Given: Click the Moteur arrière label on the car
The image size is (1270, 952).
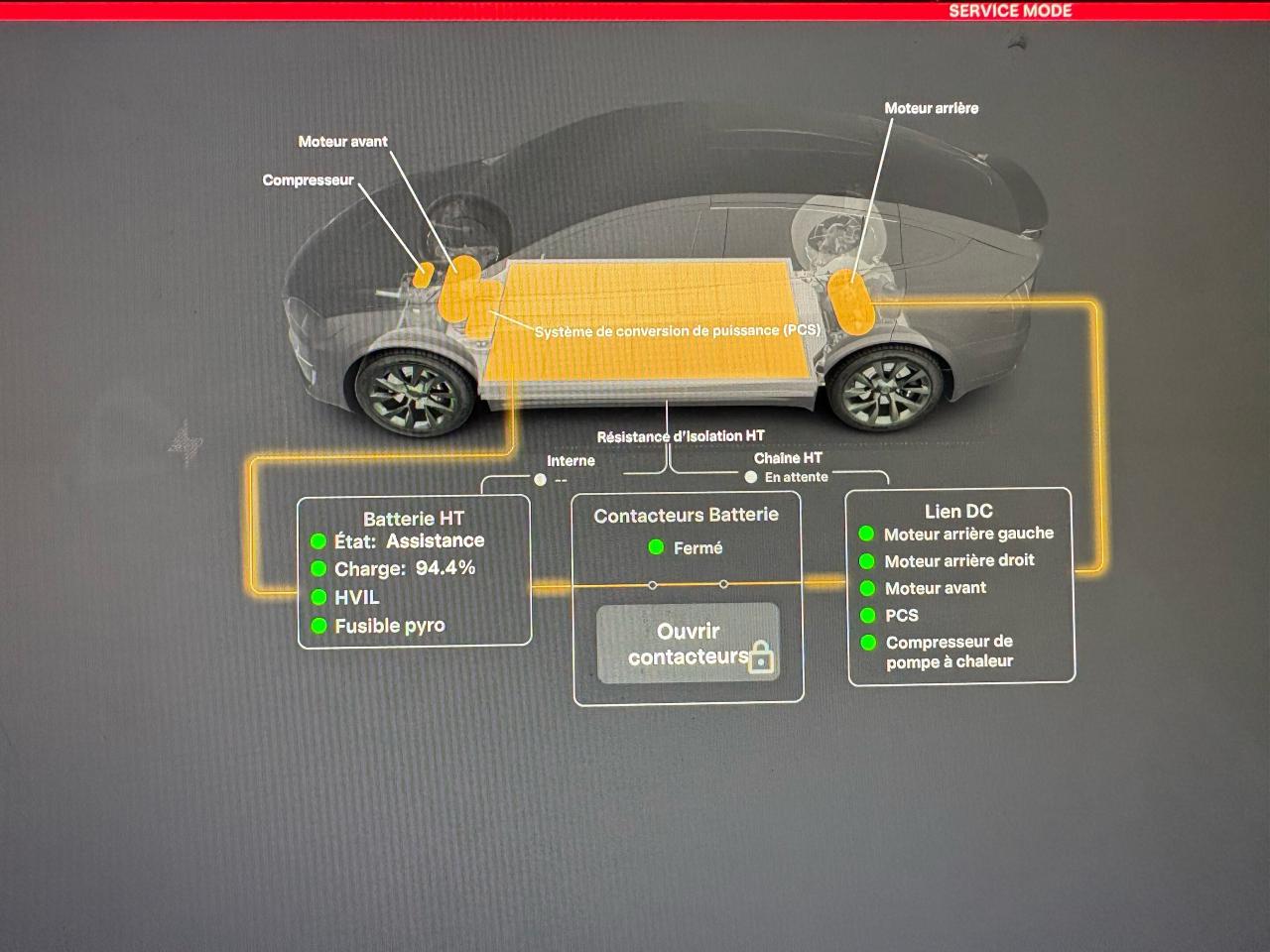Looking at the screenshot, I should click(x=931, y=108).
